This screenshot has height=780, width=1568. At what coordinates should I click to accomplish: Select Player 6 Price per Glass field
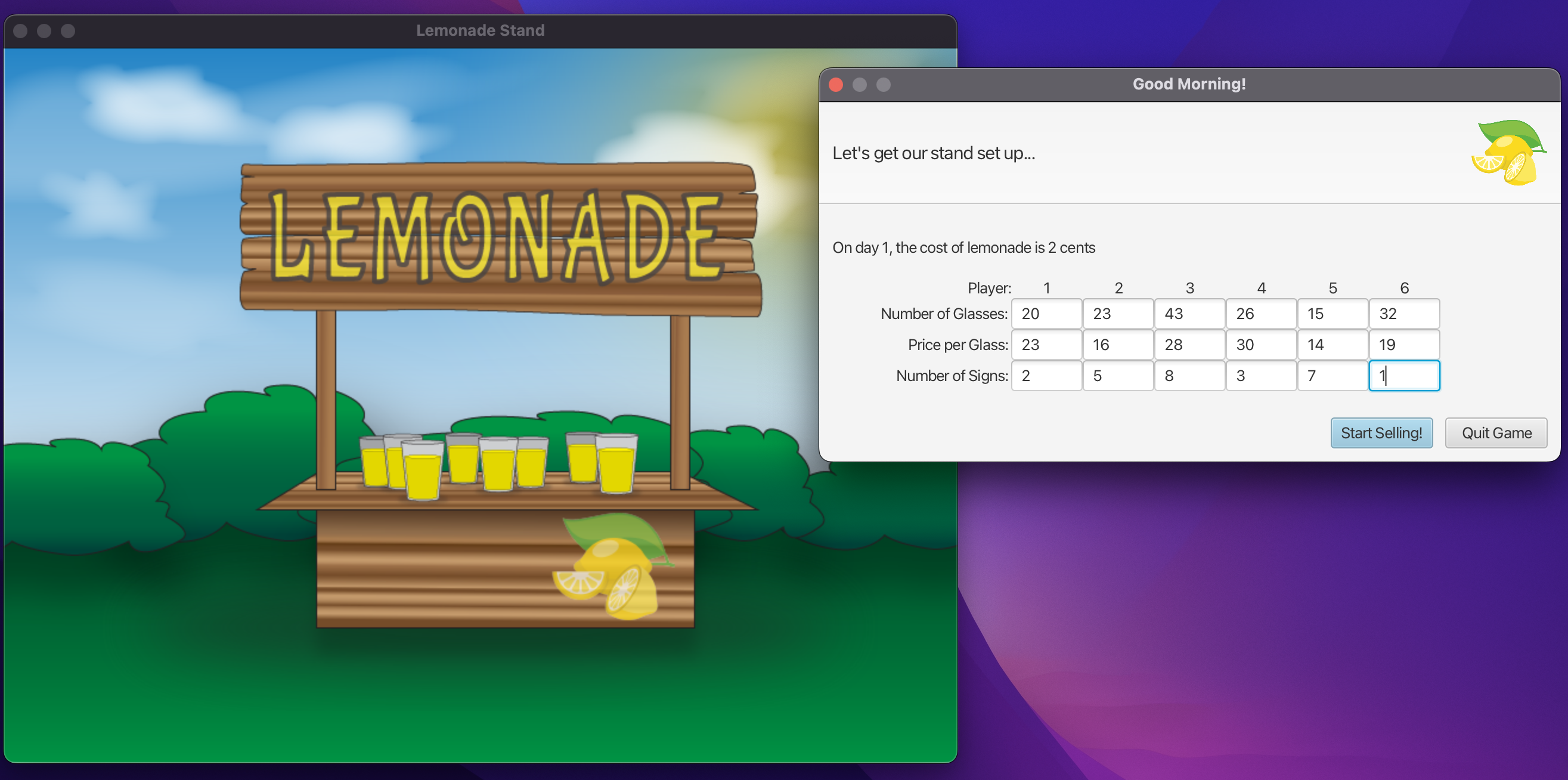1404,345
